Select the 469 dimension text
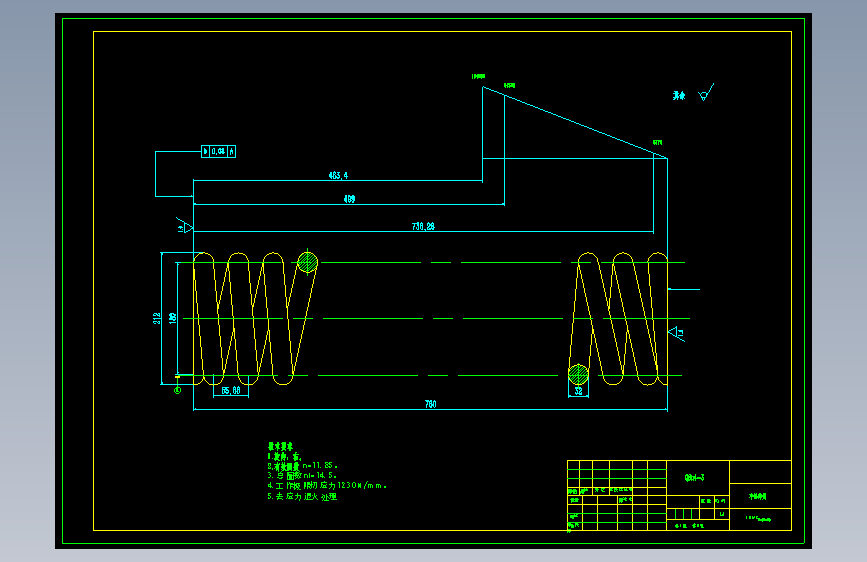The height and width of the screenshot is (562, 867). tap(349, 199)
